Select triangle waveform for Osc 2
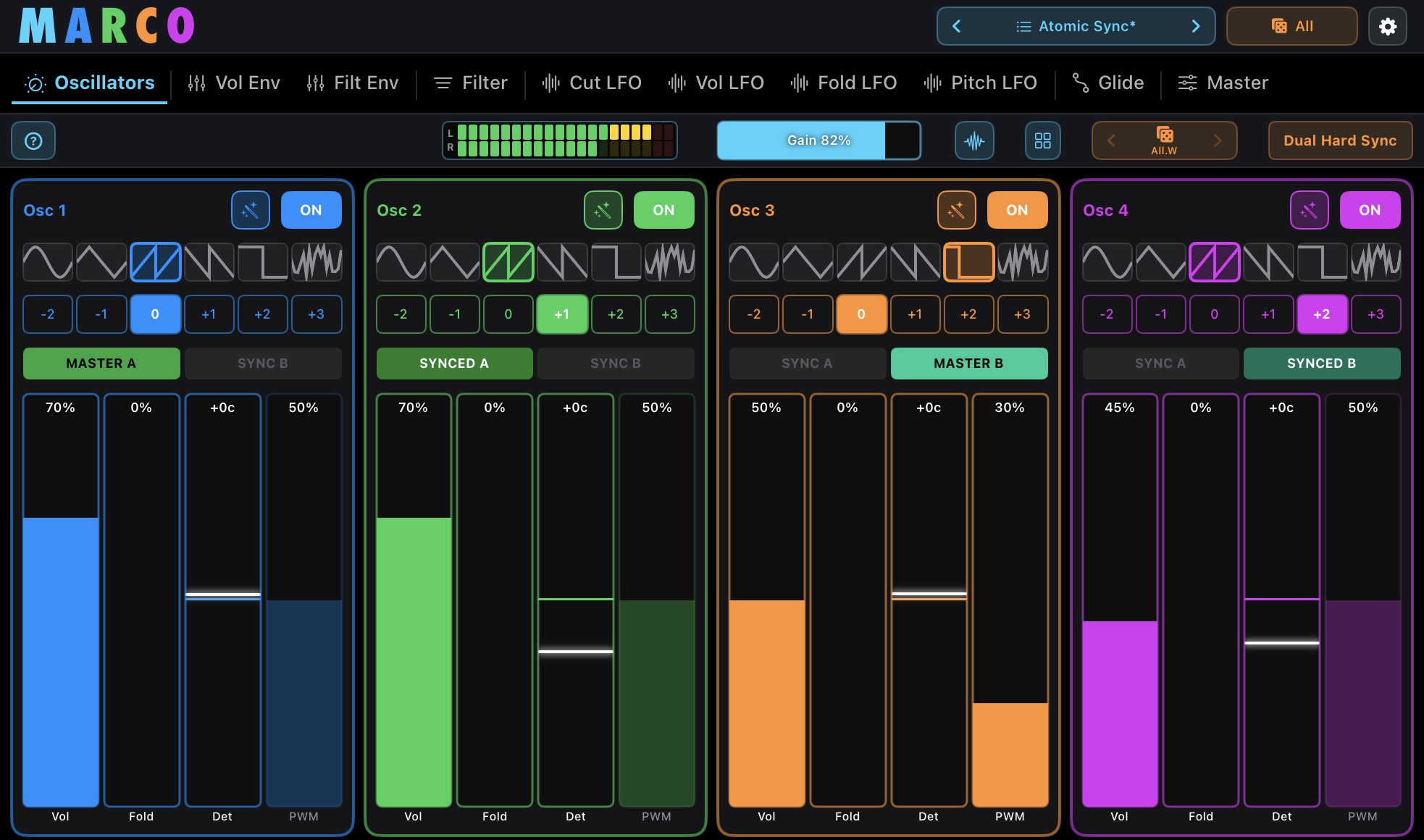This screenshot has height=840, width=1424. click(x=455, y=261)
